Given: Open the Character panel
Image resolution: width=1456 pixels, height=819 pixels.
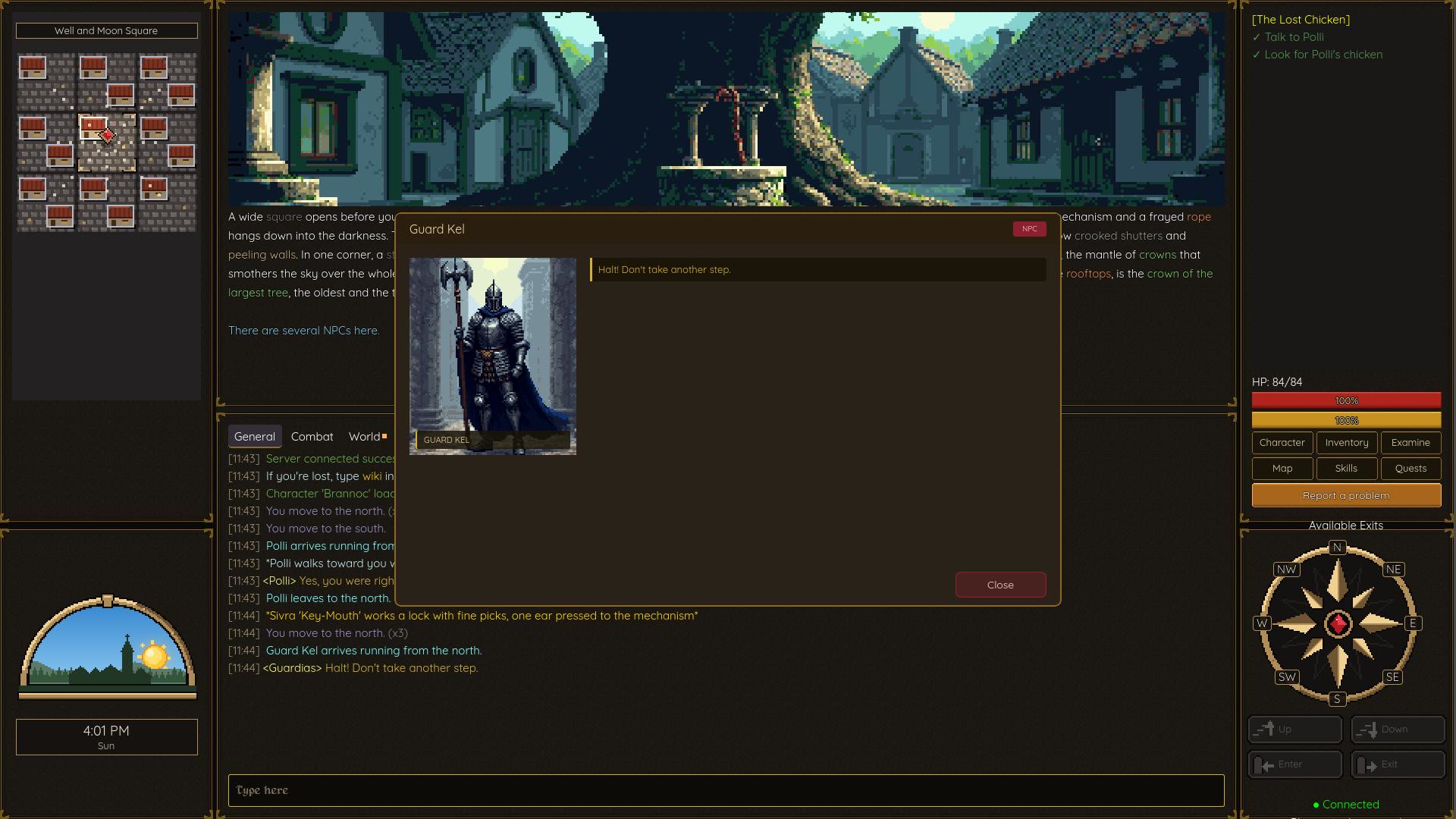Looking at the screenshot, I should pos(1282,443).
